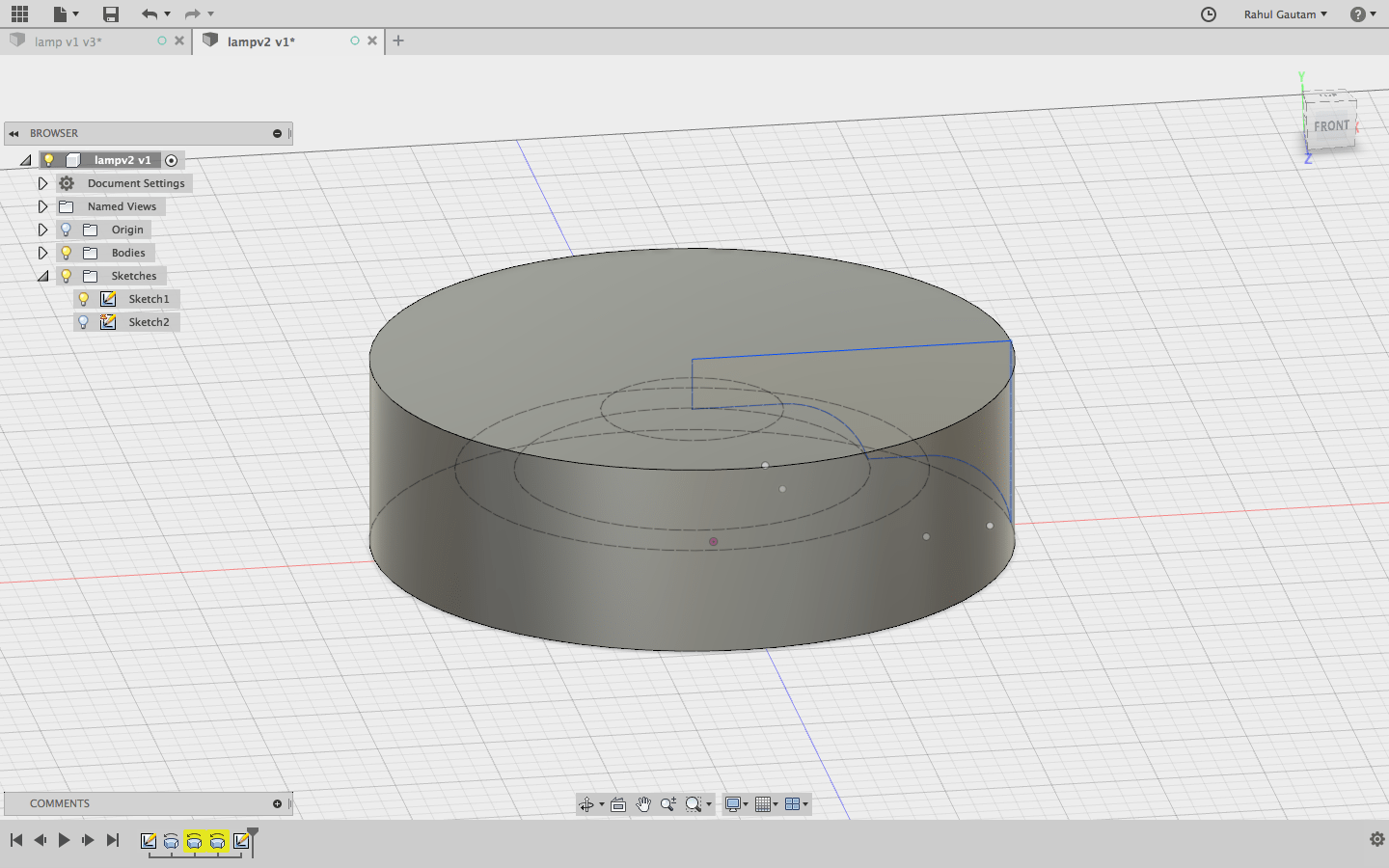Open timeline settings gear
The height and width of the screenshot is (868, 1389).
tap(1376, 839)
